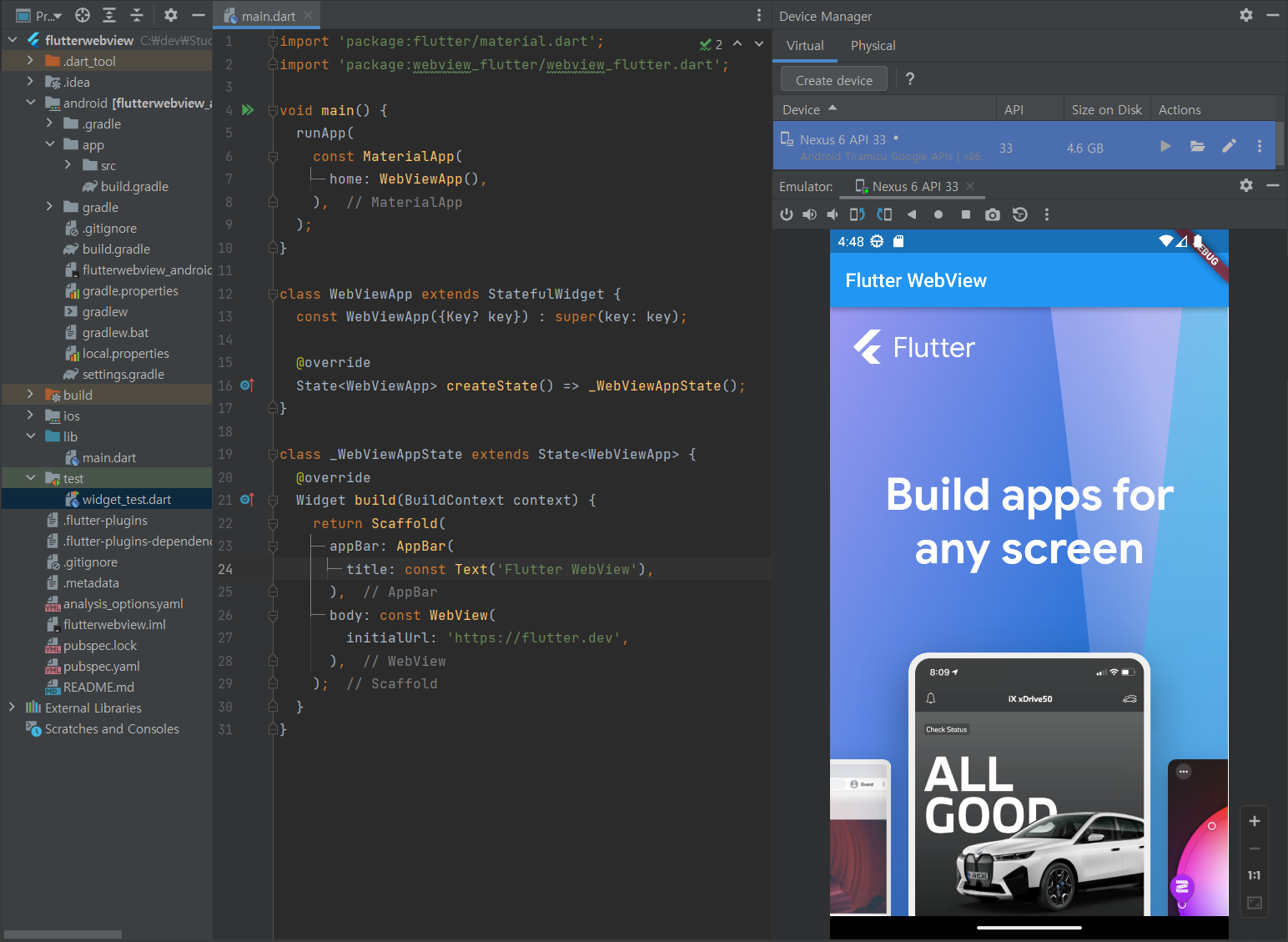Click override gutter icon on createState line

247,385
